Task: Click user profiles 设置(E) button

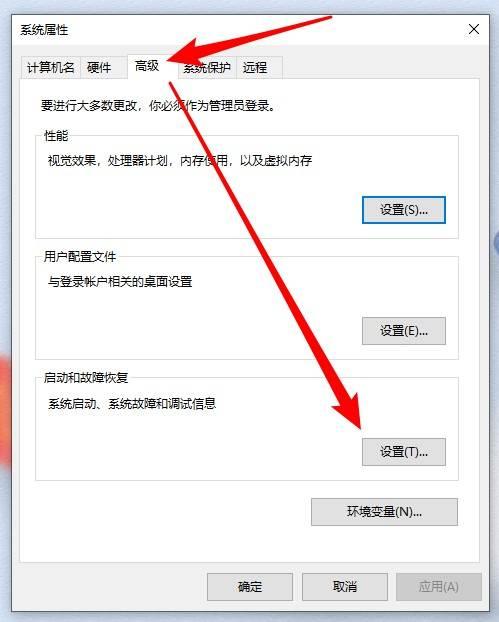Action: click(404, 331)
